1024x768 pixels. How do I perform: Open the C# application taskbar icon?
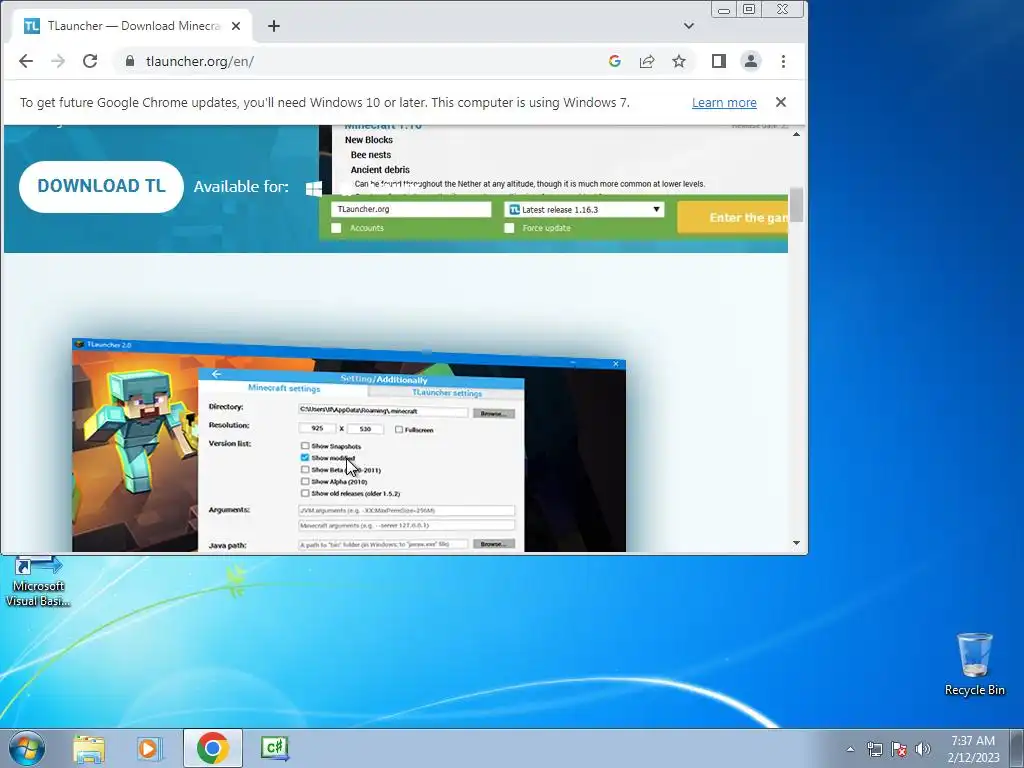click(x=274, y=748)
